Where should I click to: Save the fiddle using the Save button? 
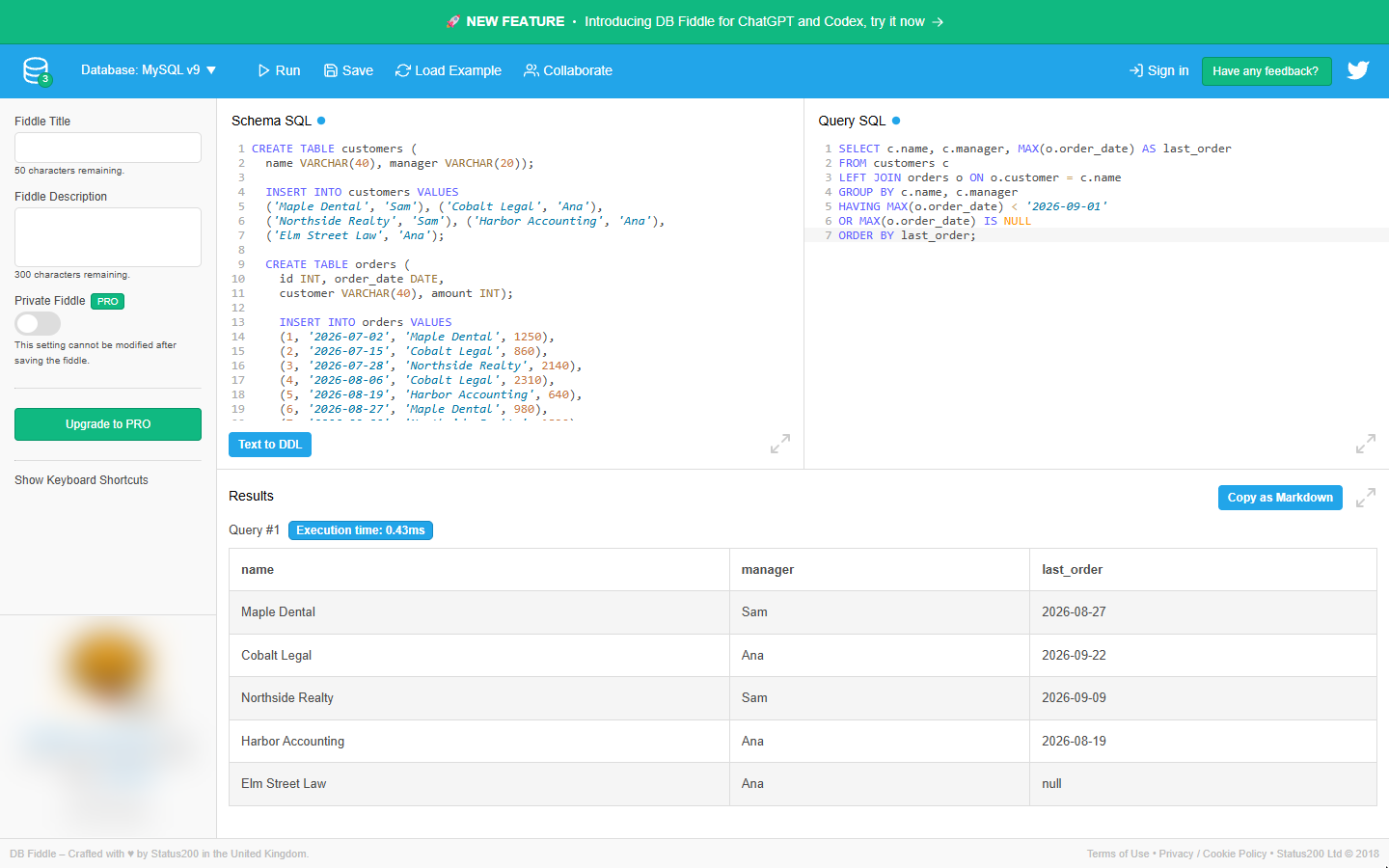click(348, 71)
